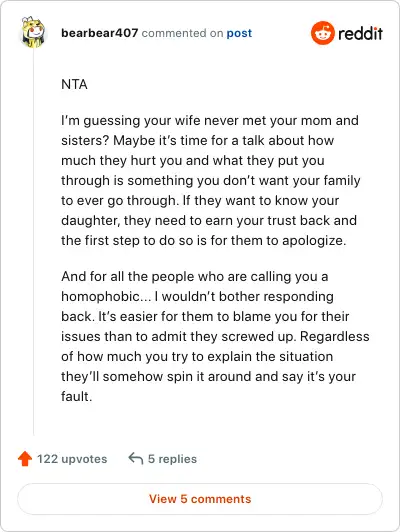Screen dimensions: 400x532
Task: Click the "And for all the people" text line
Action: click(x=195, y=277)
